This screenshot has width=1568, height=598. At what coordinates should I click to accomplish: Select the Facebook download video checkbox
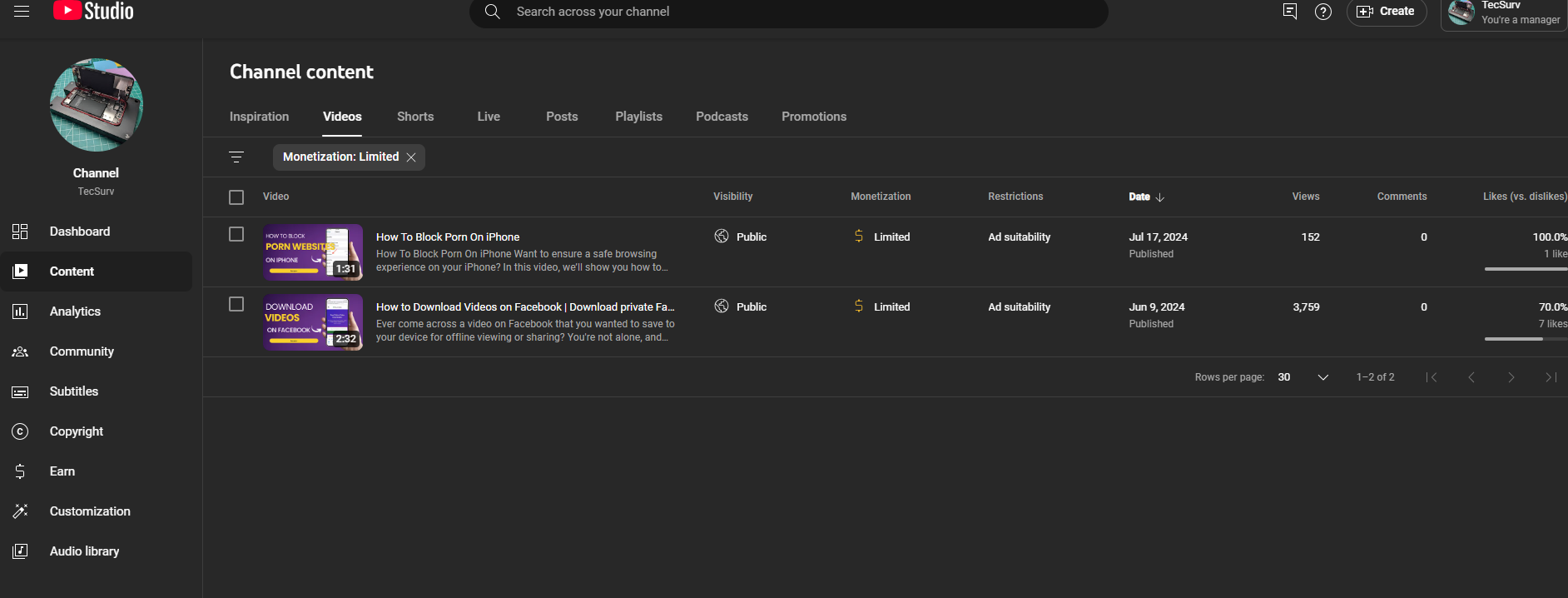(x=236, y=304)
